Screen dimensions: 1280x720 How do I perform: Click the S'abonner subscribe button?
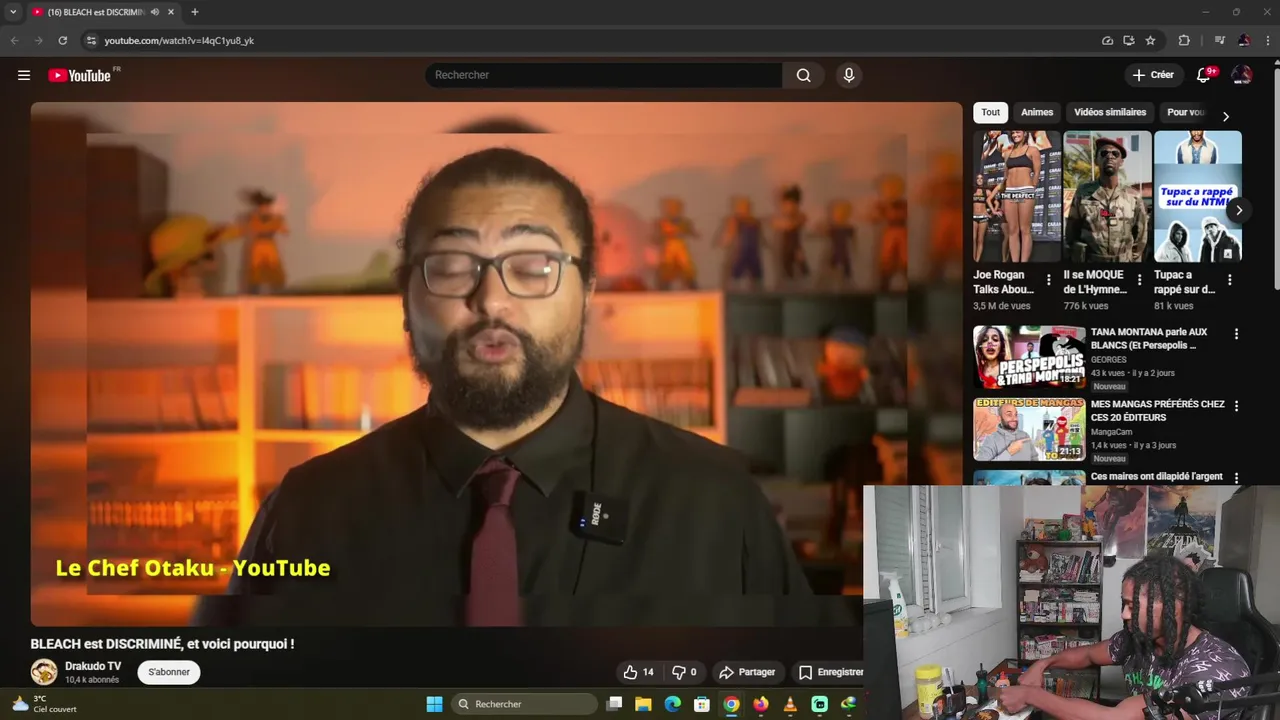click(x=169, y=672)
